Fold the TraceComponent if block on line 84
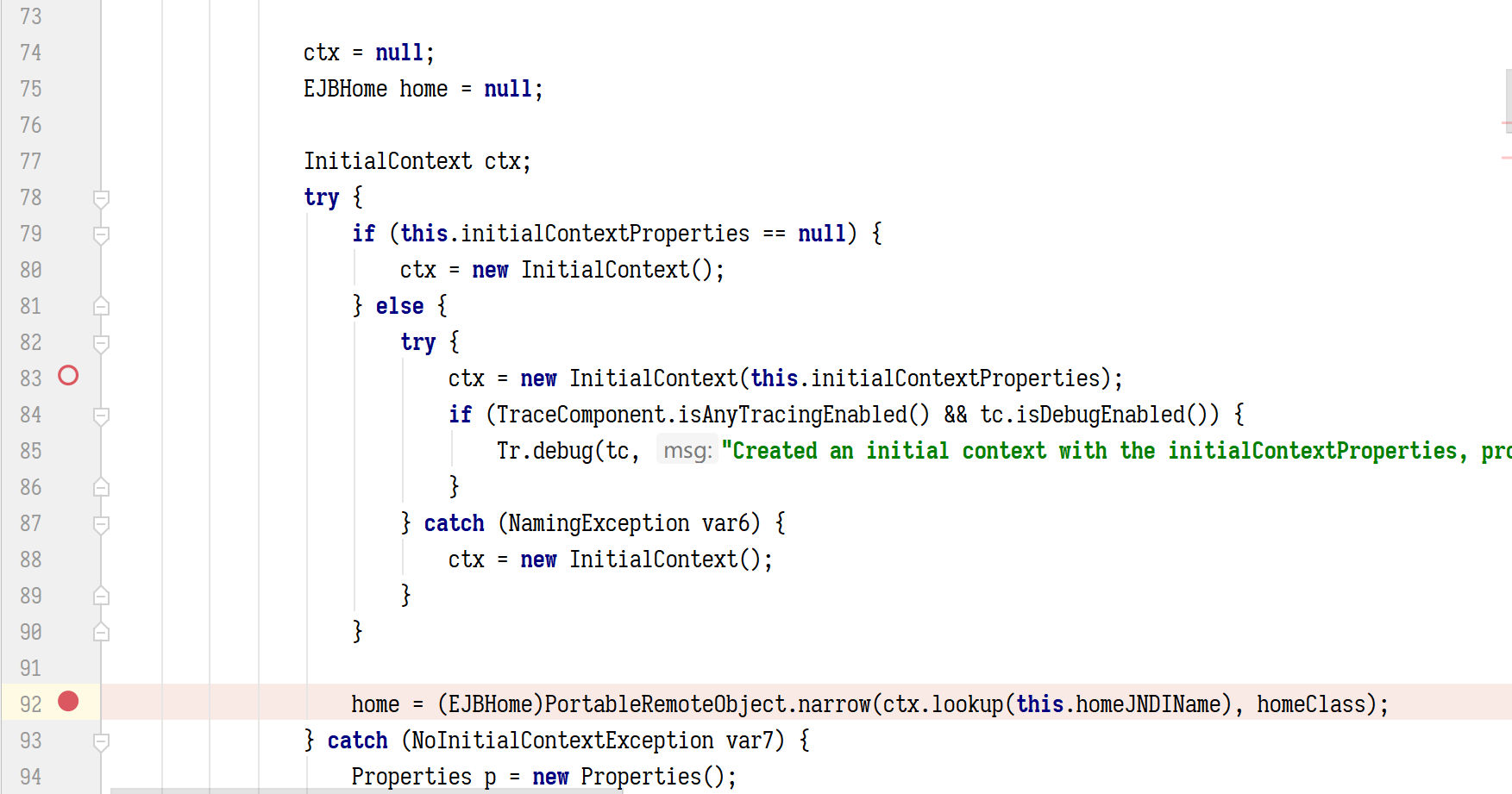 tap(101, 416)
